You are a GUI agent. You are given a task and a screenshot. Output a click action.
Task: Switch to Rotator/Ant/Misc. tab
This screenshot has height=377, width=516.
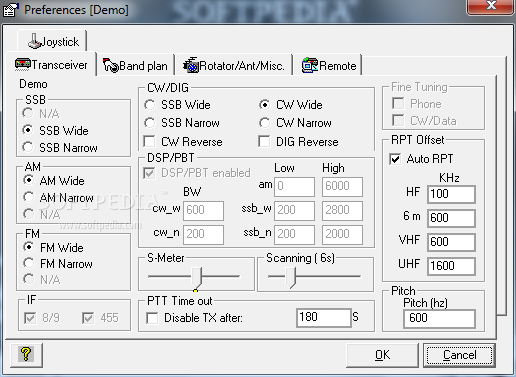coord(234,66)
